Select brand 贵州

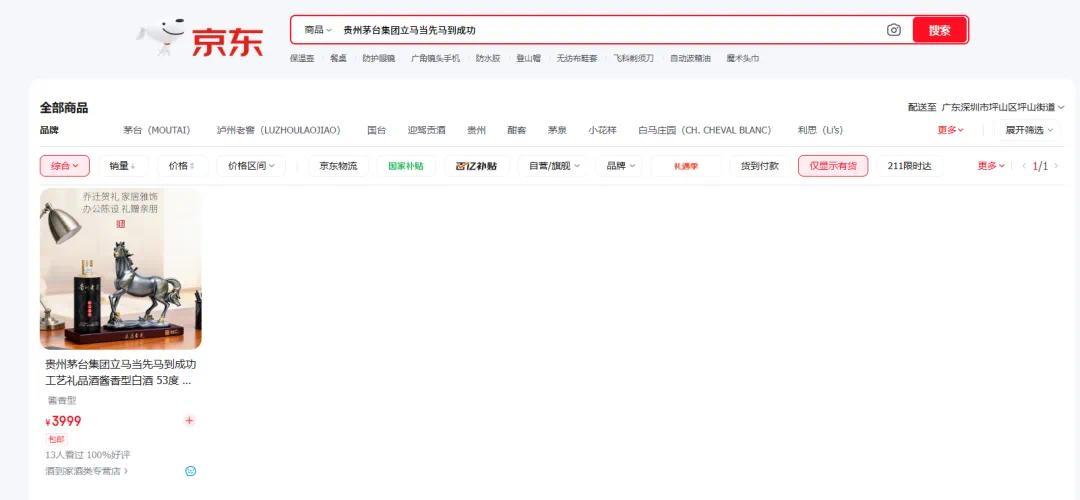[x=477, y=130]
